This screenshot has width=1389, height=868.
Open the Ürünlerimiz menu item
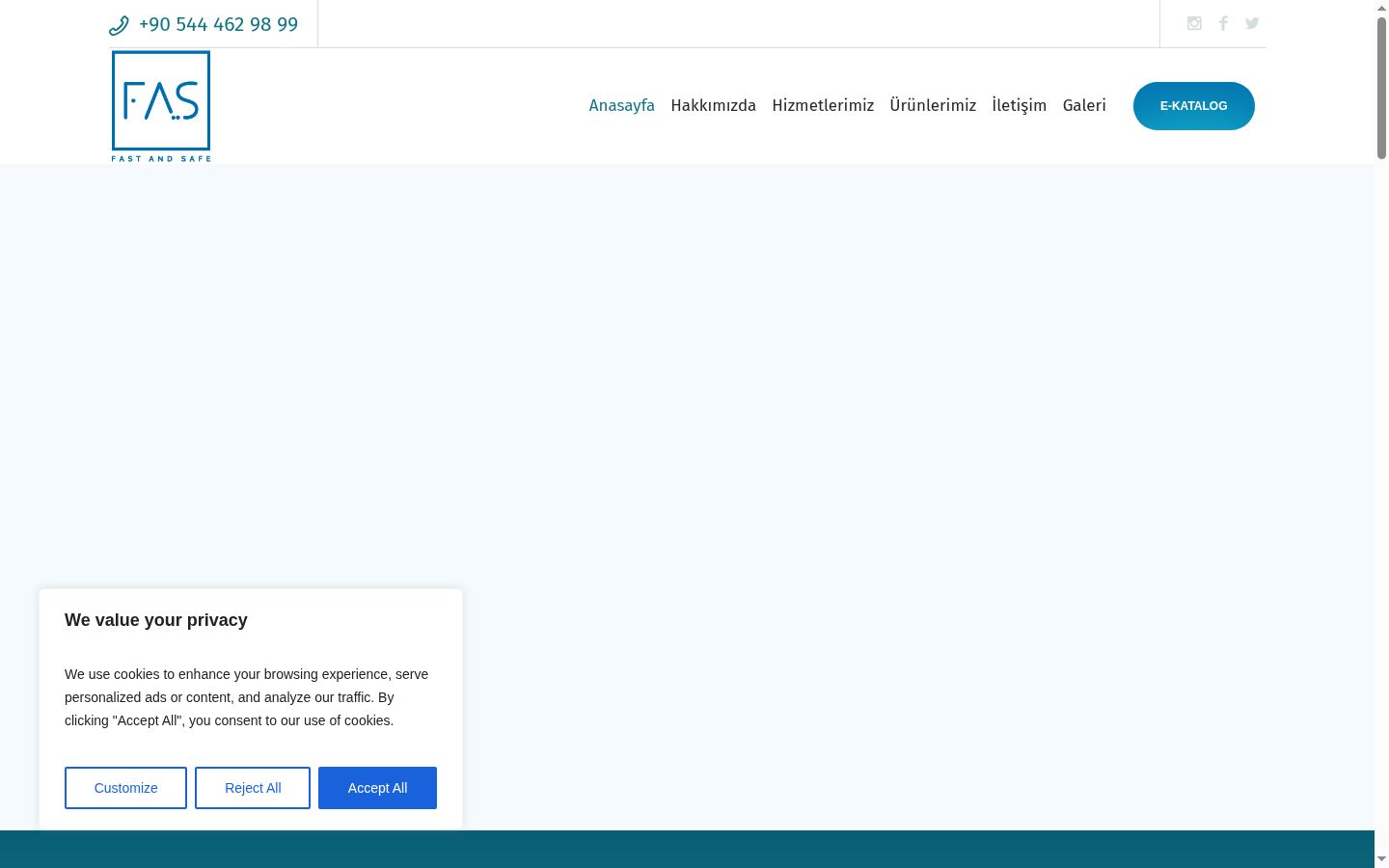click(x=933, y=105)
